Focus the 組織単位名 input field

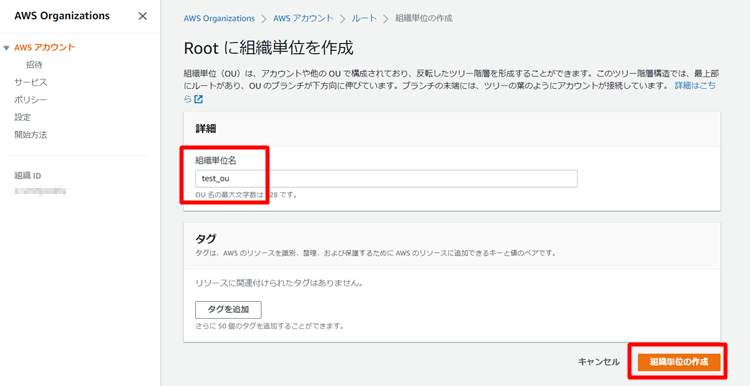386,178
